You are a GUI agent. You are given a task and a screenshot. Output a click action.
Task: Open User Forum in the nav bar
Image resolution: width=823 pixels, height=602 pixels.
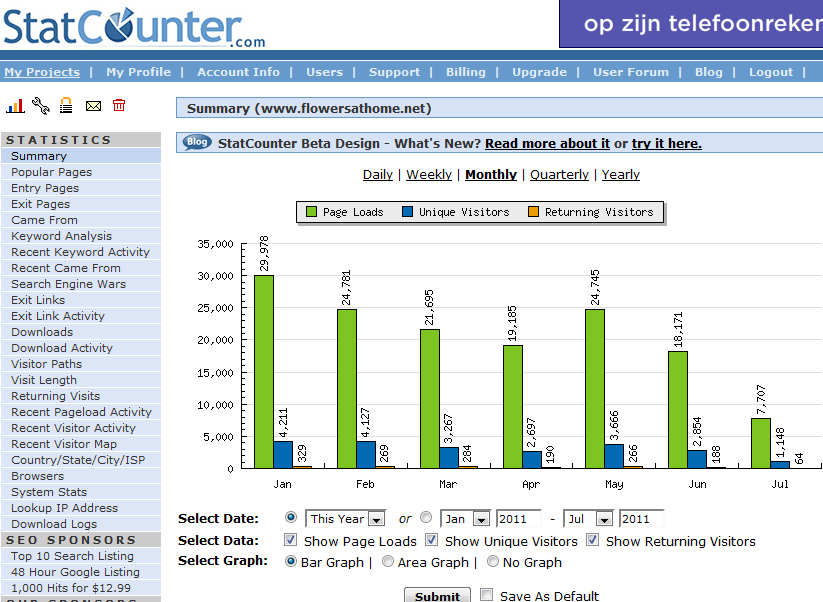[631, 72]
